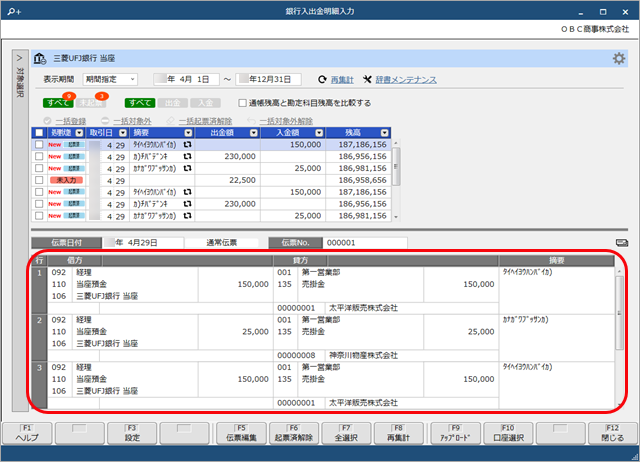Select the 未起票 filter with badge 3
Viewport: 640px width, 462px height.
(91, 103)
